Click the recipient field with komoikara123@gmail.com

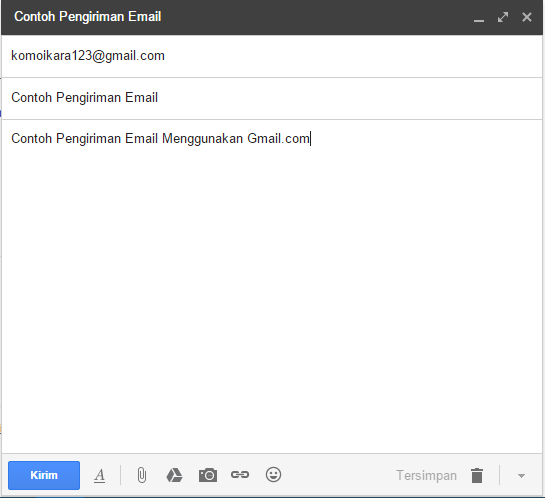272,56
